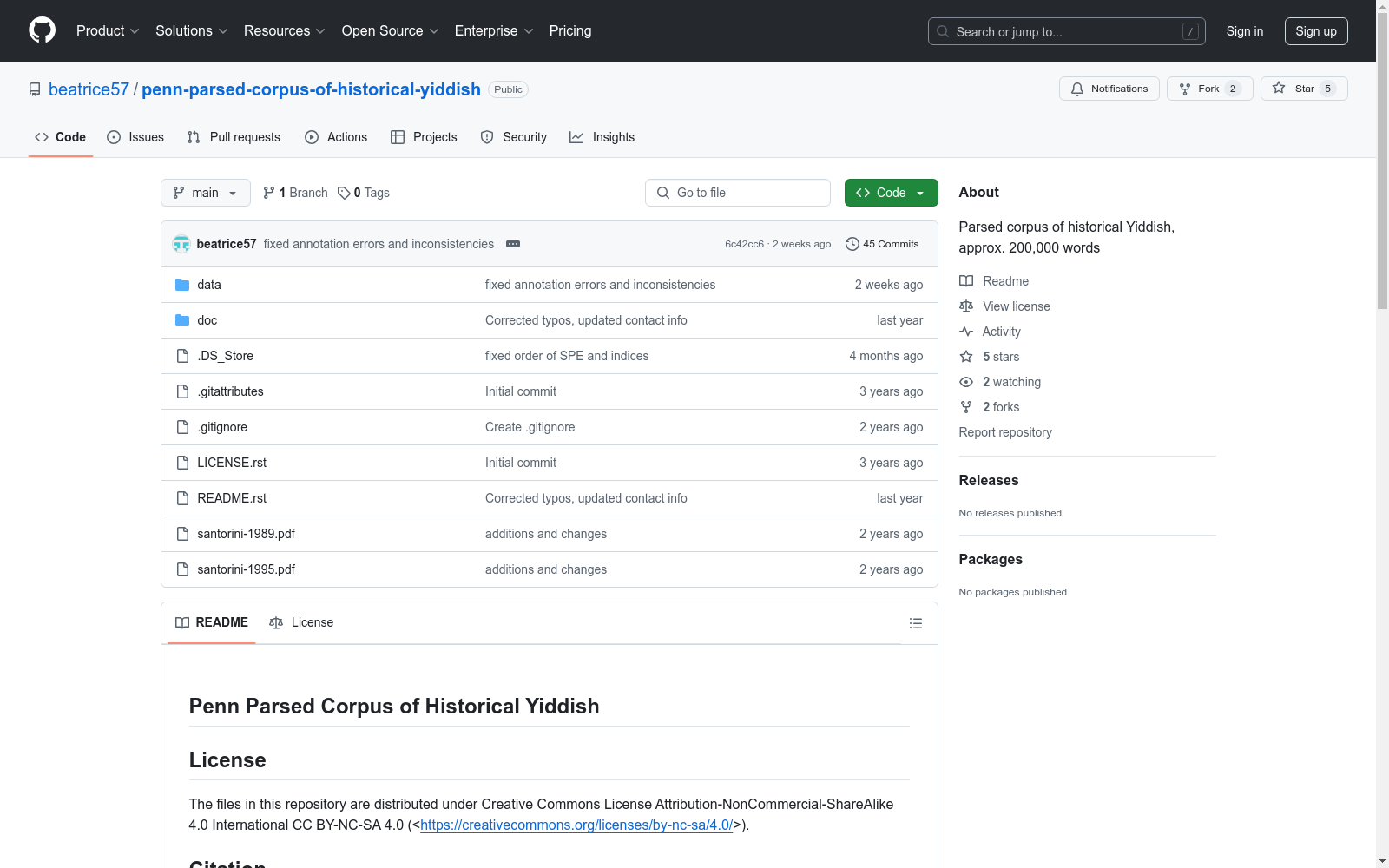1389x868 pixels.
Task: Switch to the Insights tab
Action: point(602,137)
